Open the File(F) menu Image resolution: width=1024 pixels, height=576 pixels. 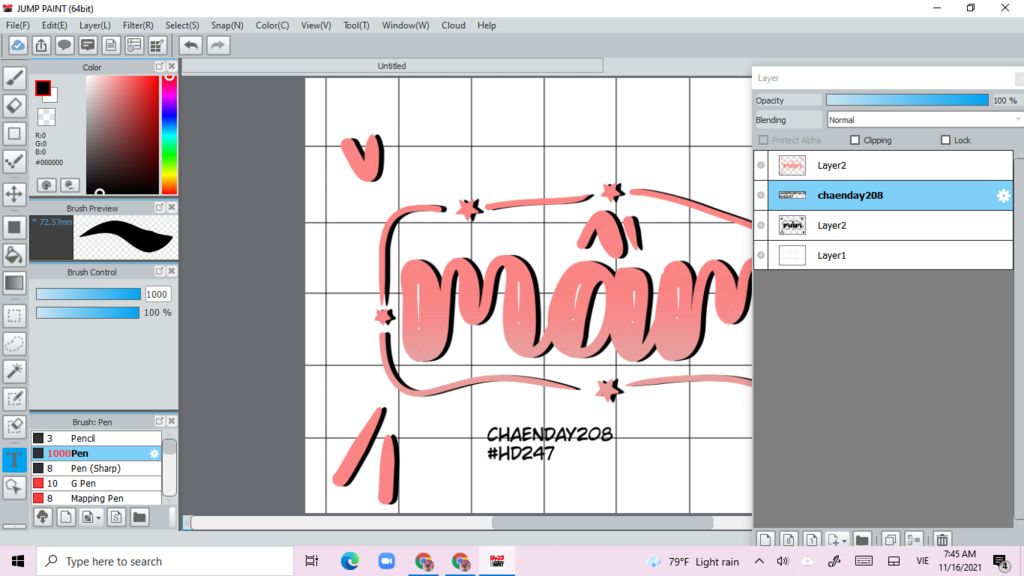pyautogui.click(x=18, y=25)
